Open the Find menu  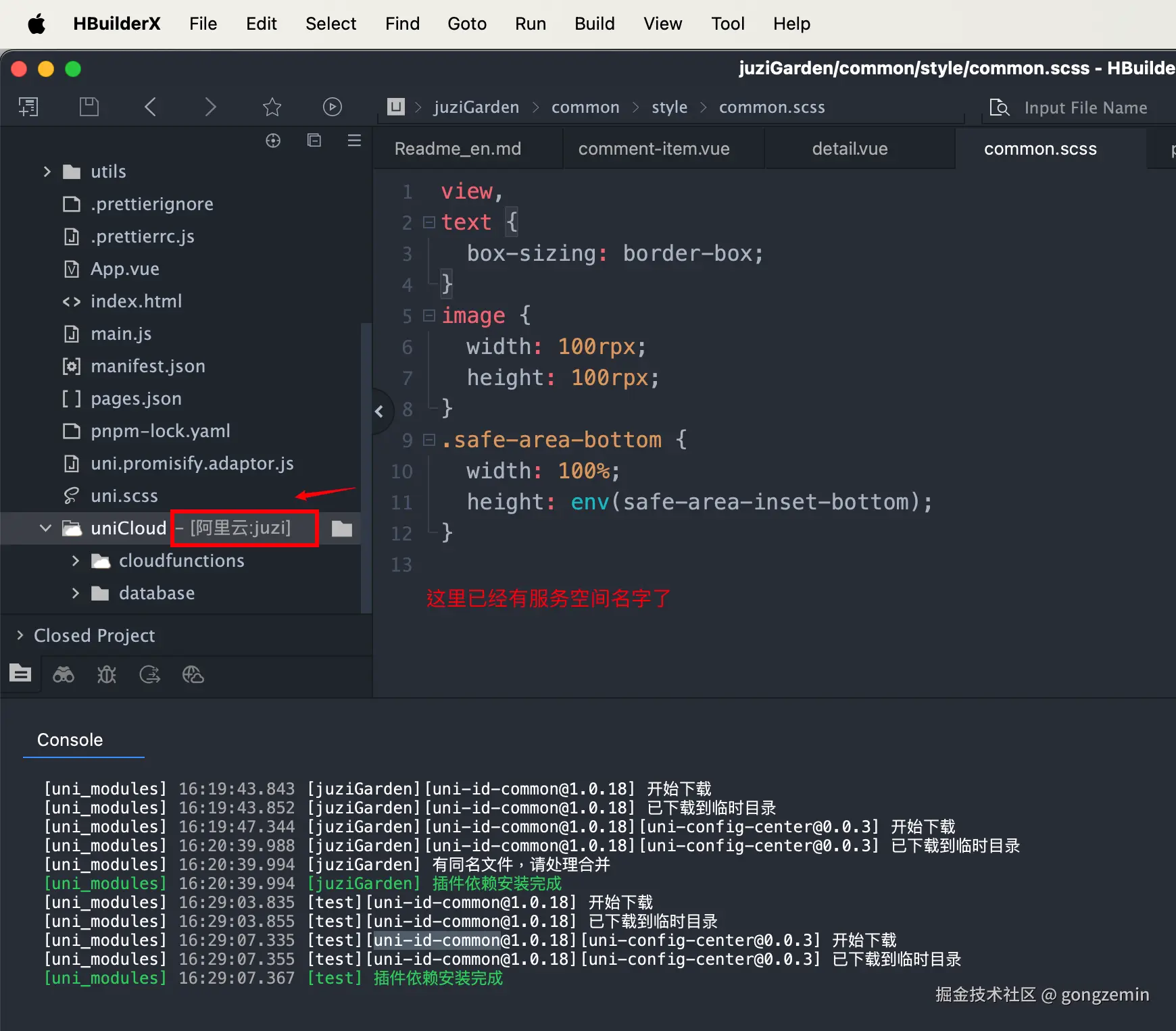(402, 24)
